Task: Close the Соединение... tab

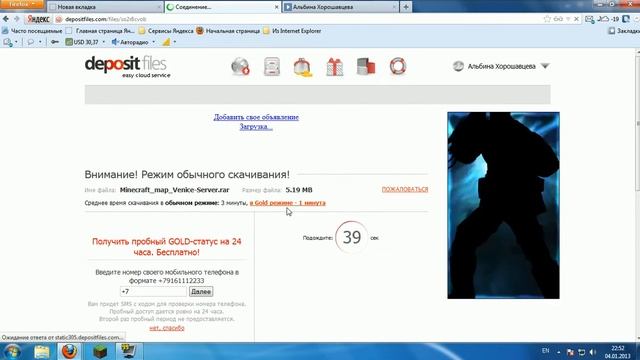Action: pos(276,7)
